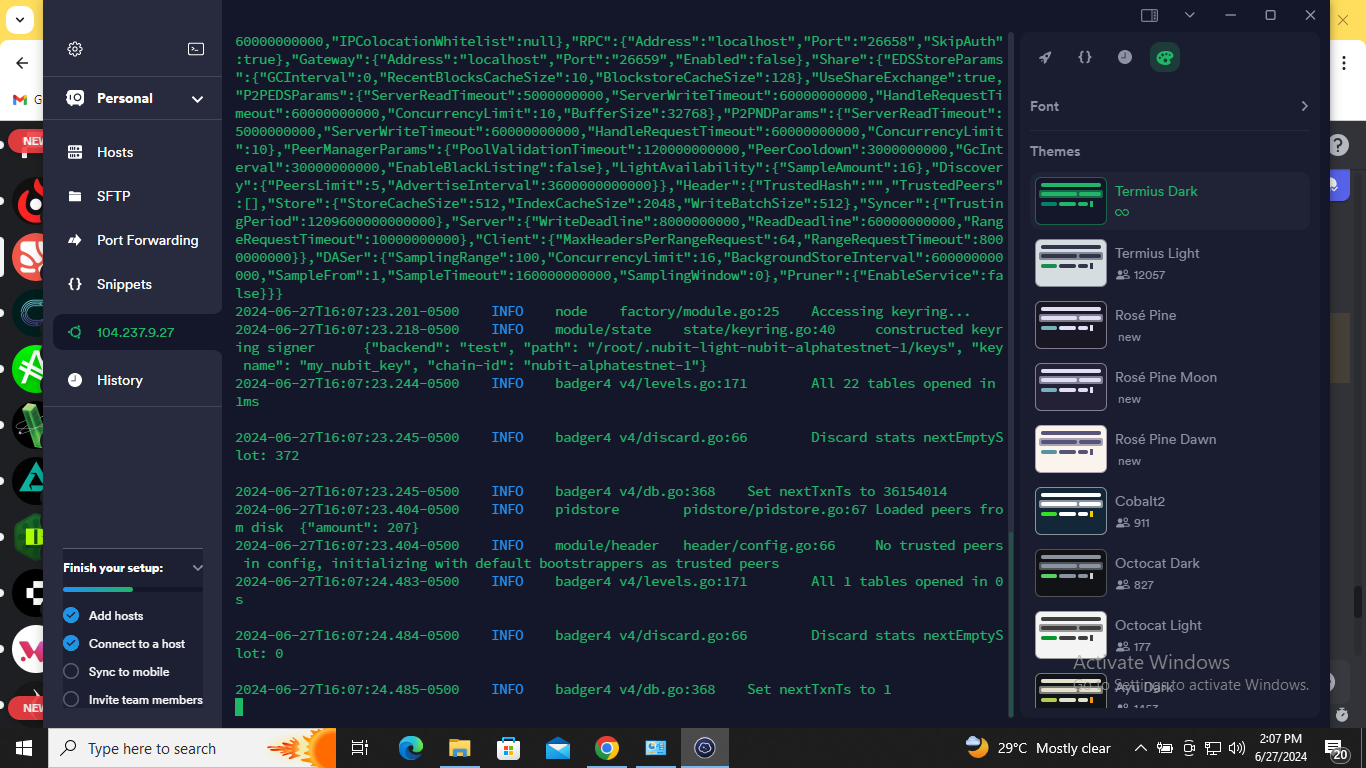Collapse the Finish your setup section

(197, 568)
